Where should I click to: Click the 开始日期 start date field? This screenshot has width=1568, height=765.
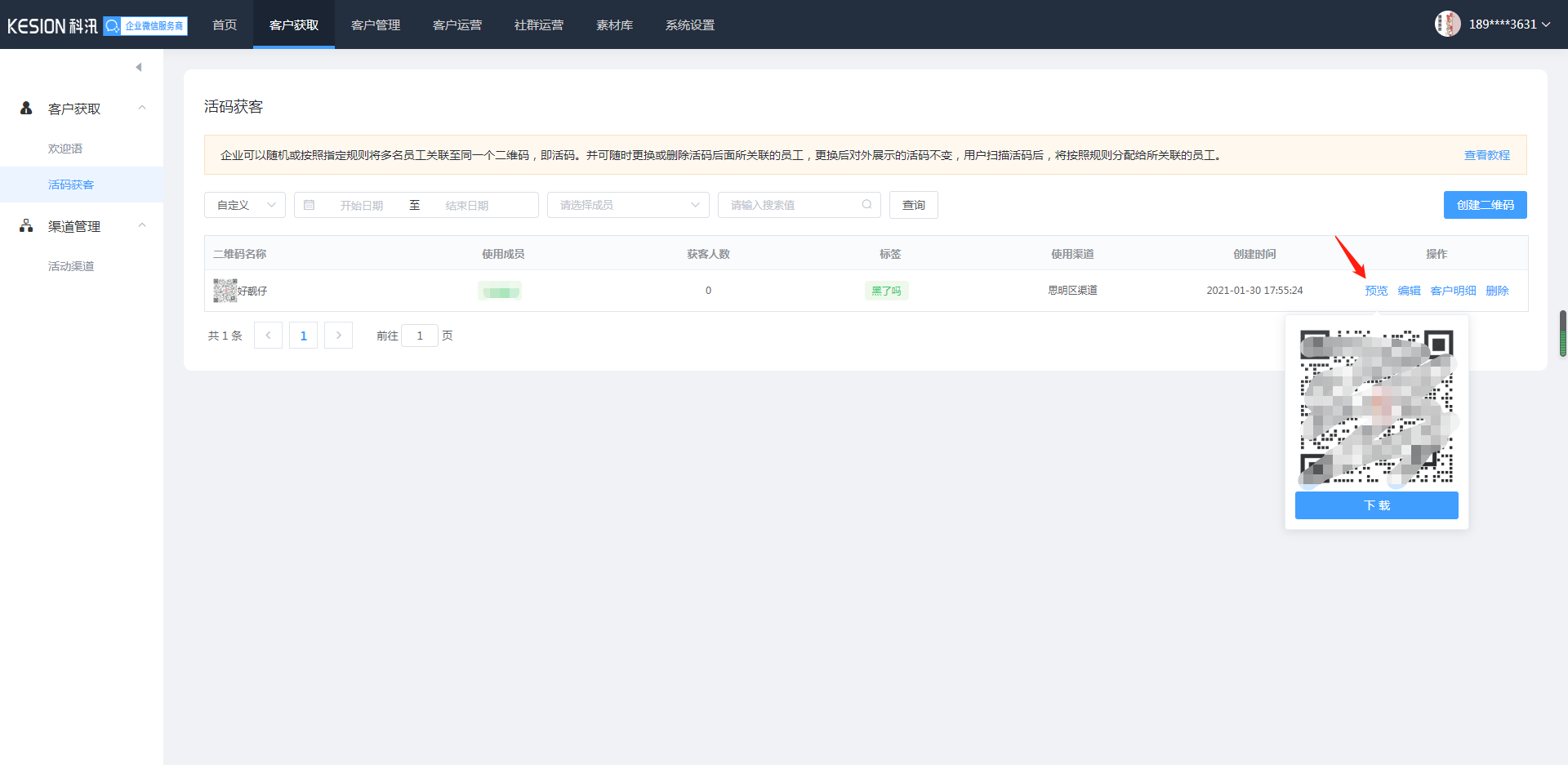[x=362, y=206]
